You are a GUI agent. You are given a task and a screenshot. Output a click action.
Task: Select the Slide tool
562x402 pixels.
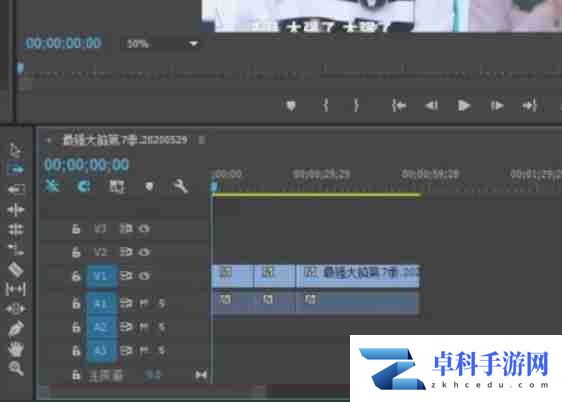point(15,308)
